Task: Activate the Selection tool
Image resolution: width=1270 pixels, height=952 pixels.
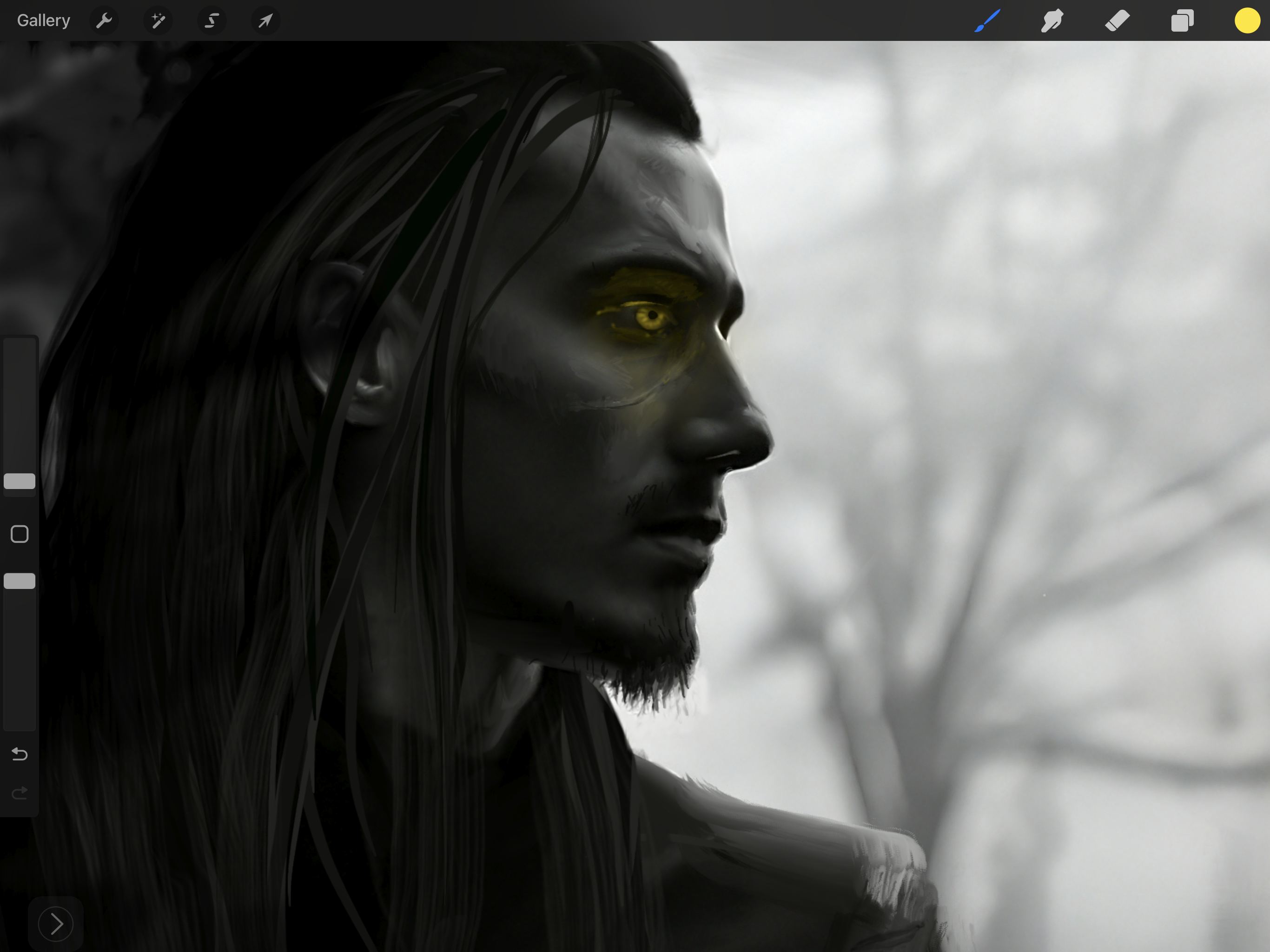Action: (212, 21)
